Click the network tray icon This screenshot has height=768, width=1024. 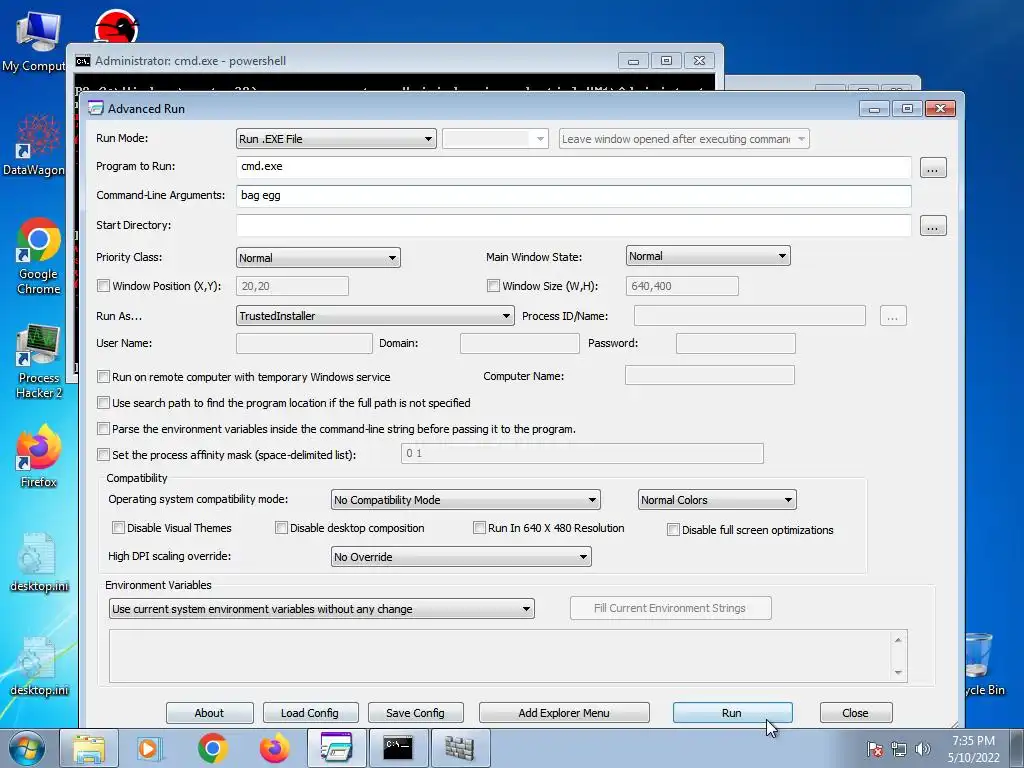click(899, 749)
